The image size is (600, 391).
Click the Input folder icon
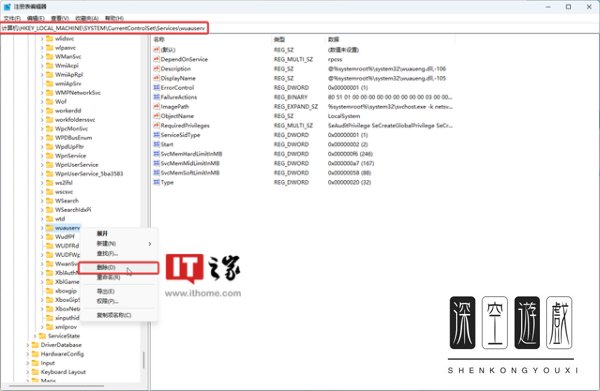pos(35,363)
